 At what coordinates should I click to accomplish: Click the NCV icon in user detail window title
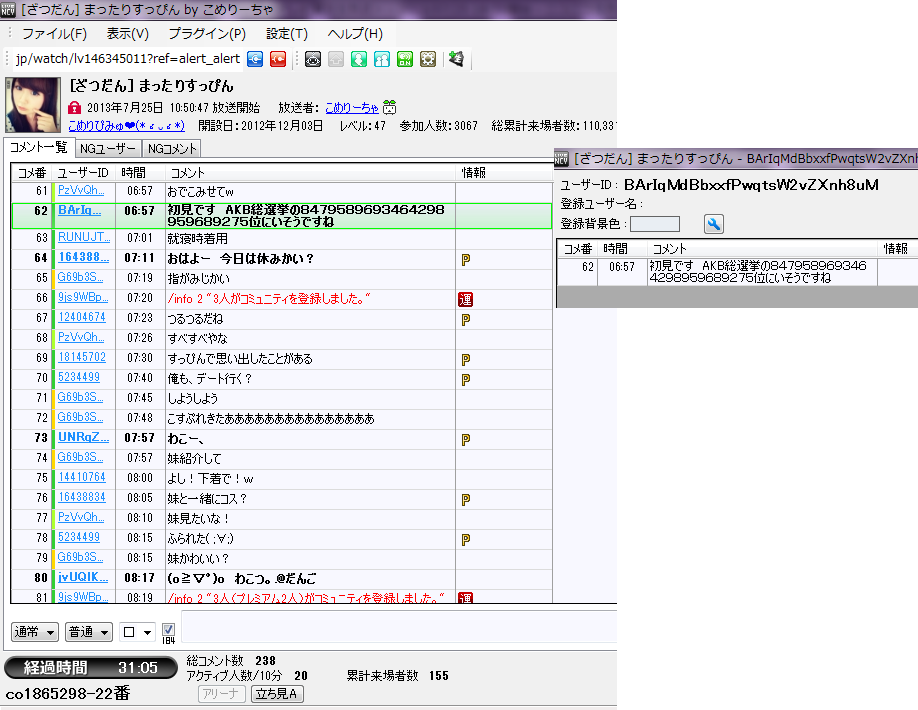[561, 159]
